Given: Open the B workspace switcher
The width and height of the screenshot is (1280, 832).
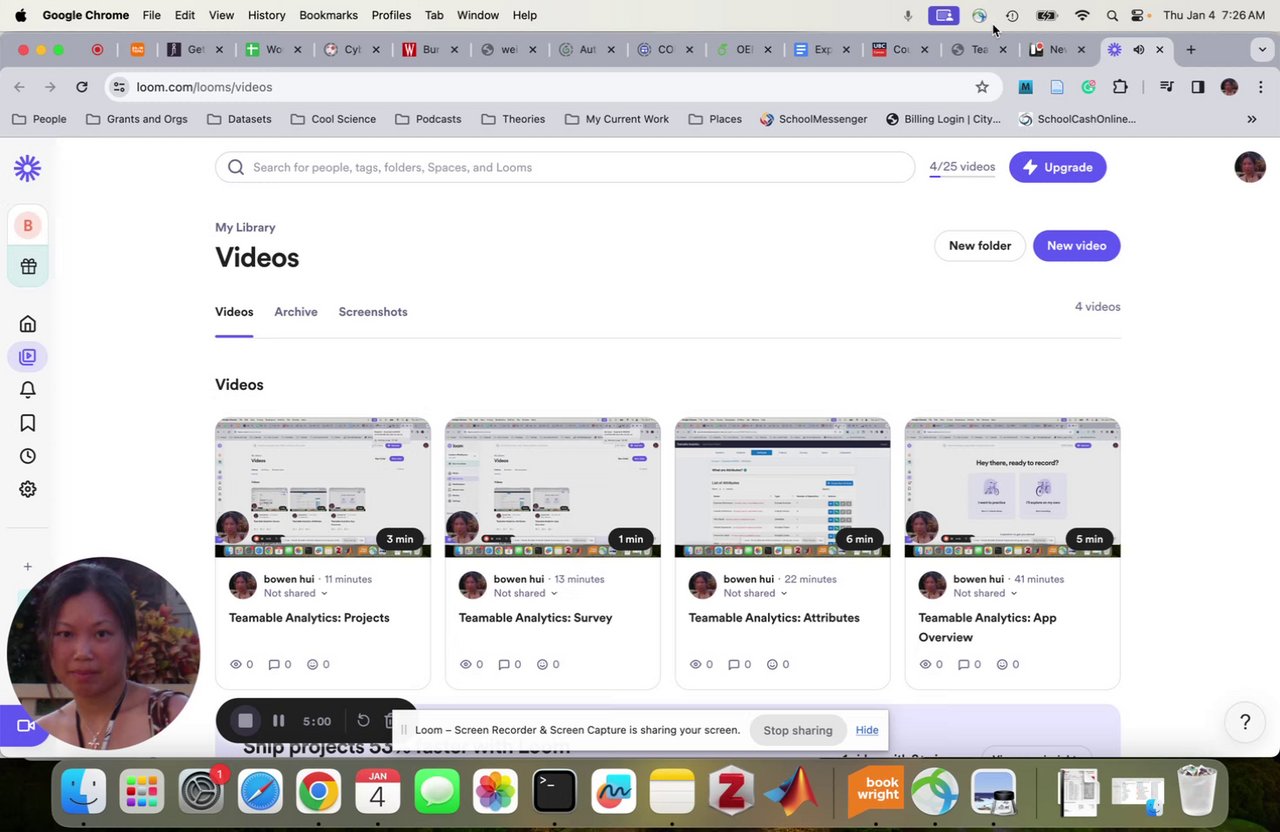Looking at the screenshot, I should (x=28, y=226).
